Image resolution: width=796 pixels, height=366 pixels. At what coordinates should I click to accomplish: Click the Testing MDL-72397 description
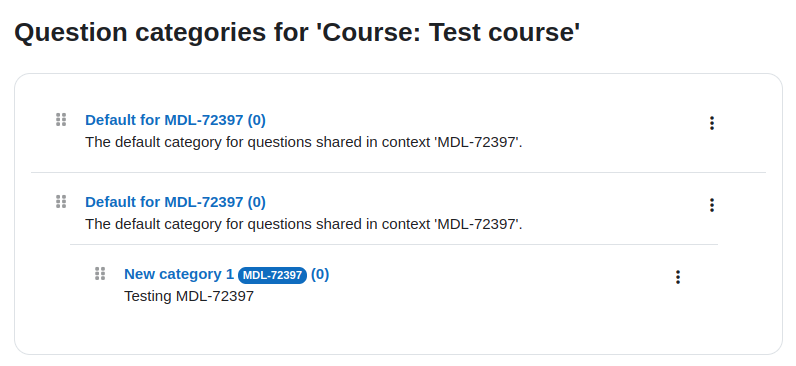tap(189, 296)
